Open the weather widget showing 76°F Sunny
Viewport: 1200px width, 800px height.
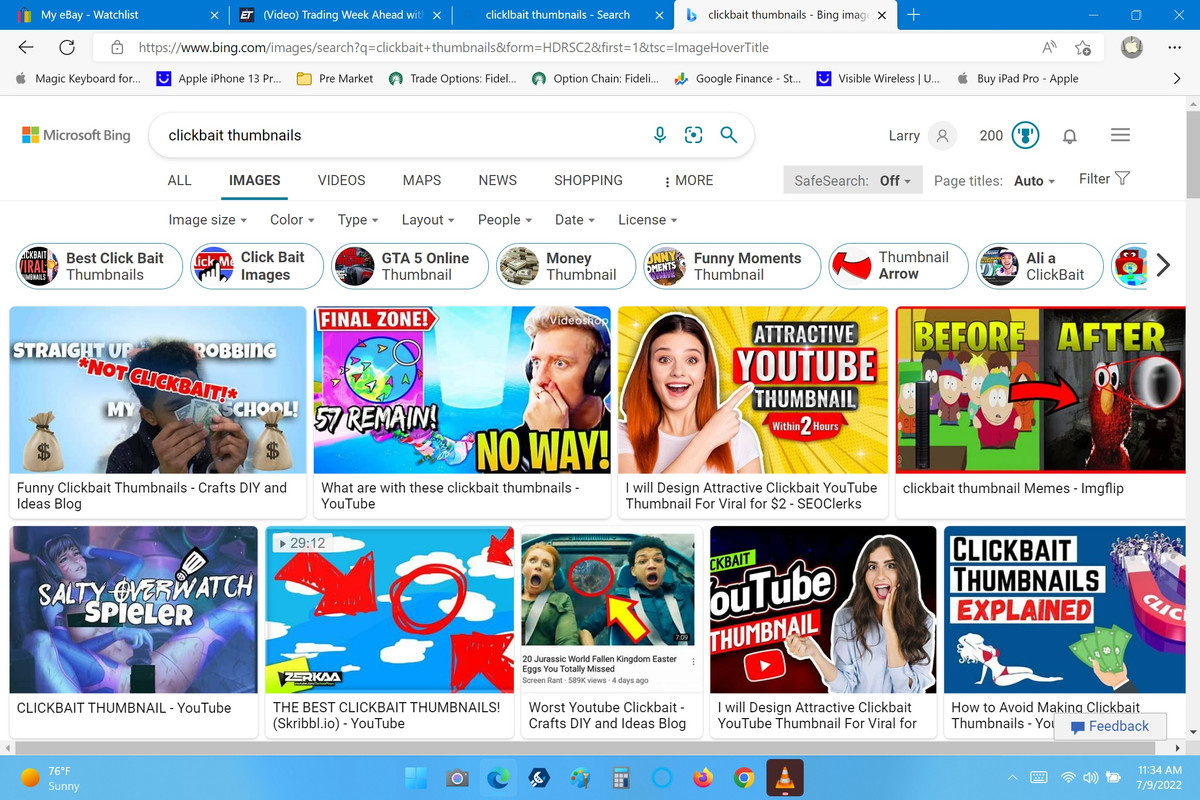[x=50, y=778]
